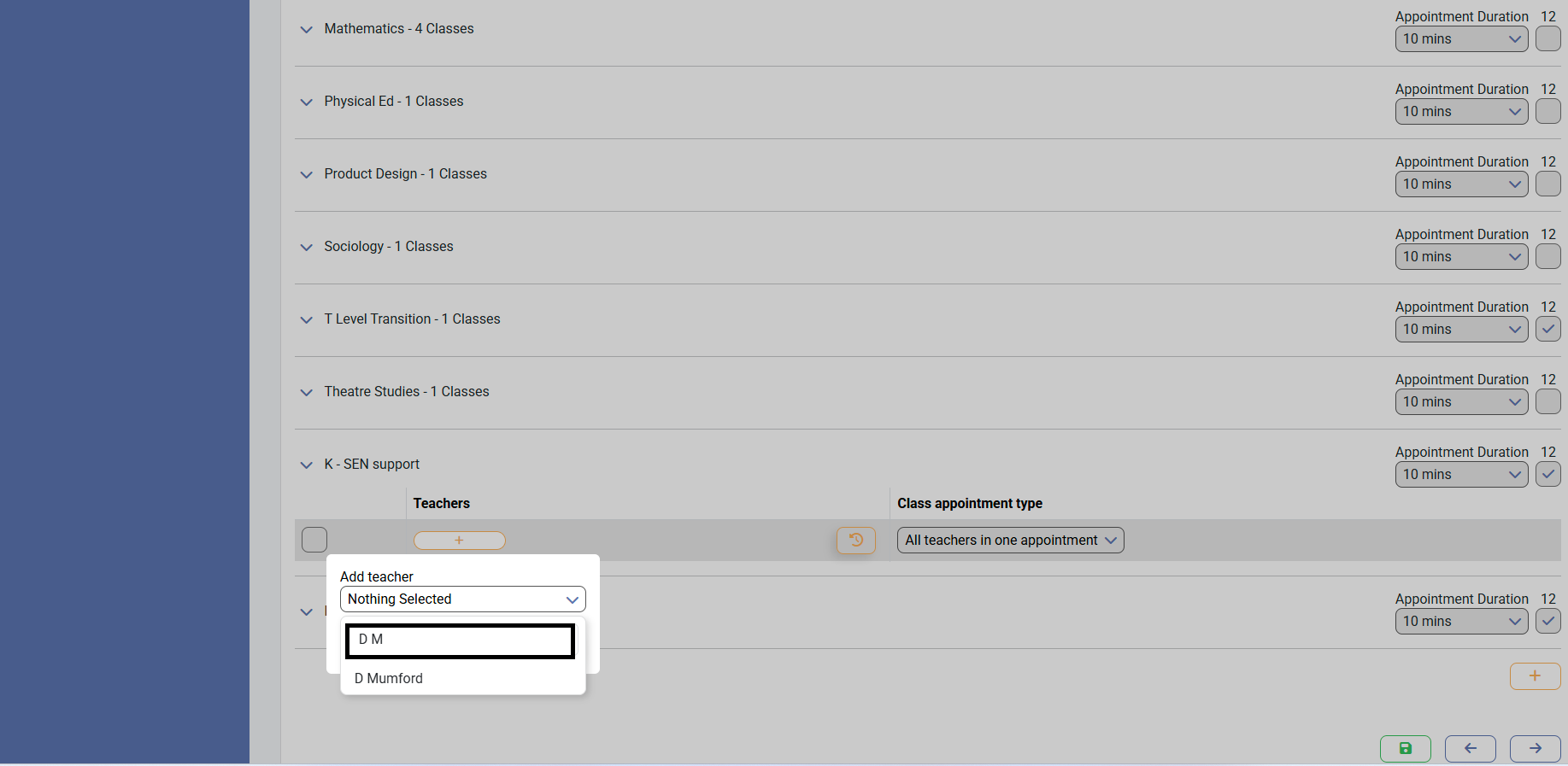Open the Add teacher Nothing Selected dropdown
The width and height of the screenshot is (1568, 766).
(462, 599)
